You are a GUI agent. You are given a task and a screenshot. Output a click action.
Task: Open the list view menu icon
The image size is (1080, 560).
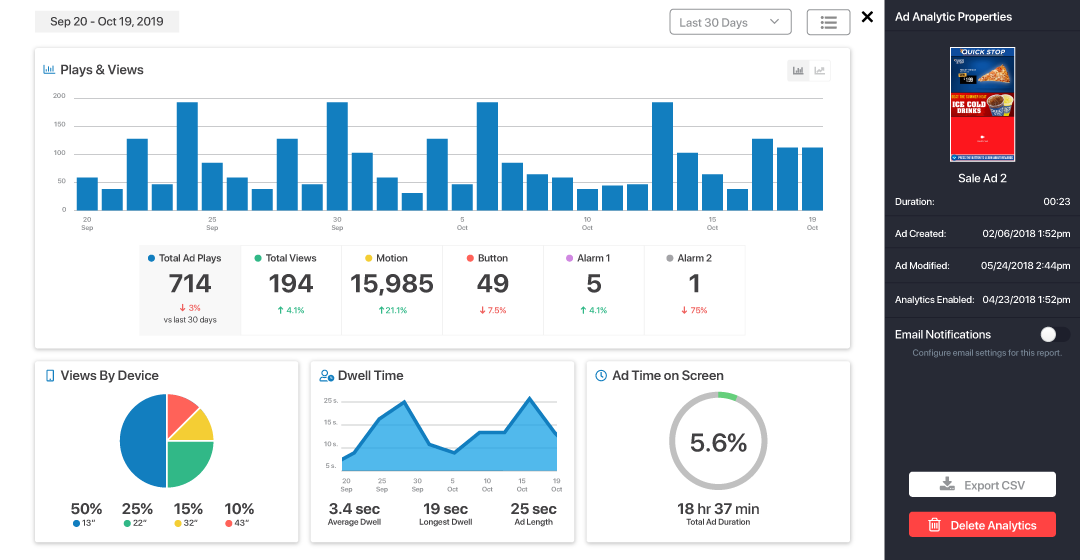tap(828, 22)
